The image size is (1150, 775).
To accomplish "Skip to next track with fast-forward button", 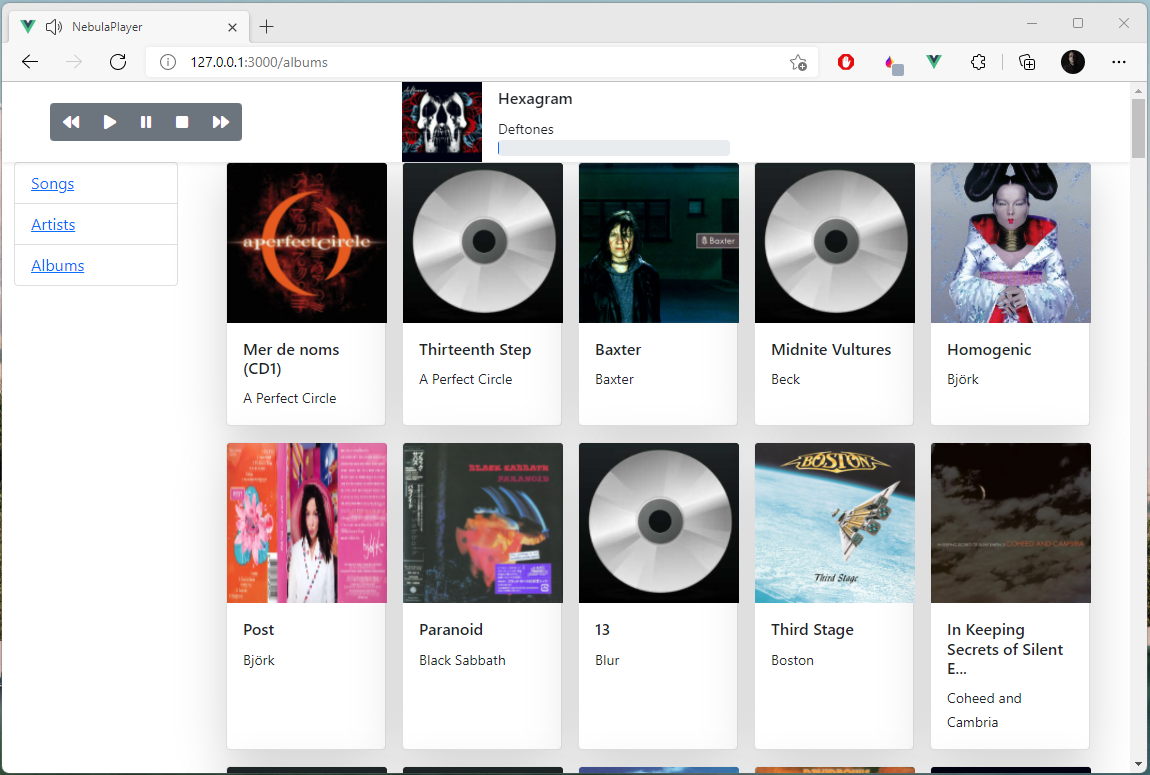I will tap(220, 122).
